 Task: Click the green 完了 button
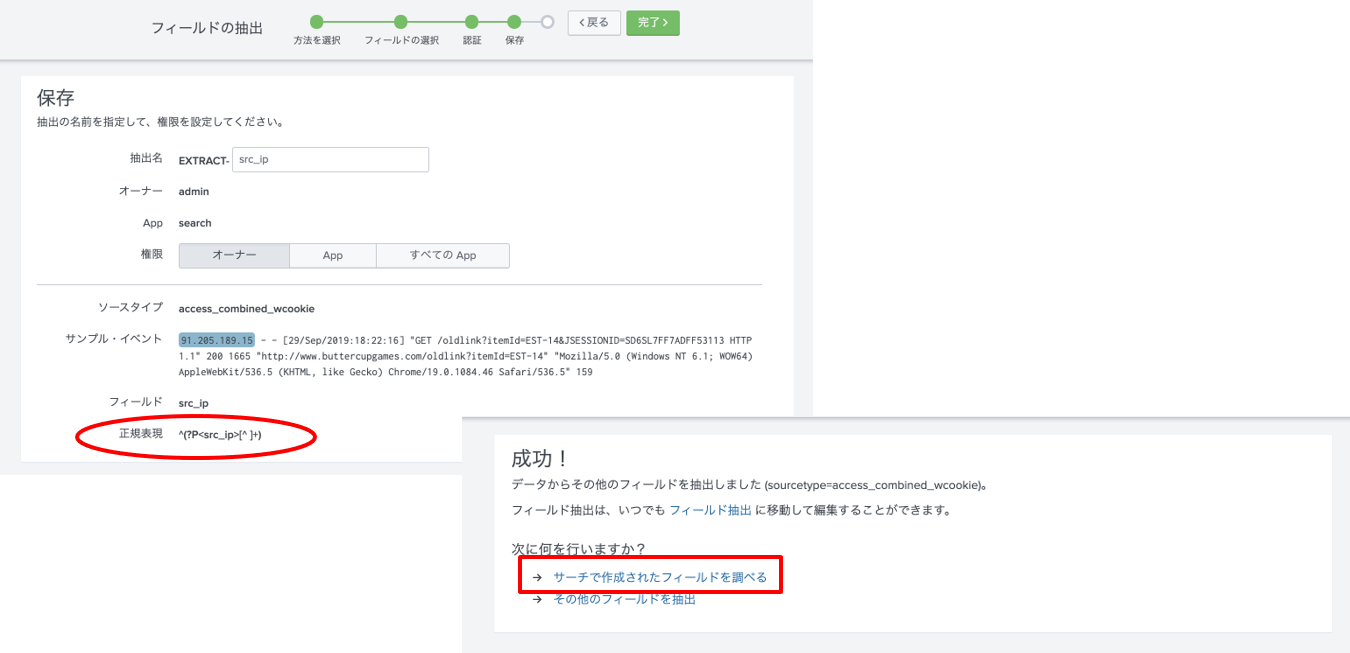pyautogui.click(x=653, y=22)
